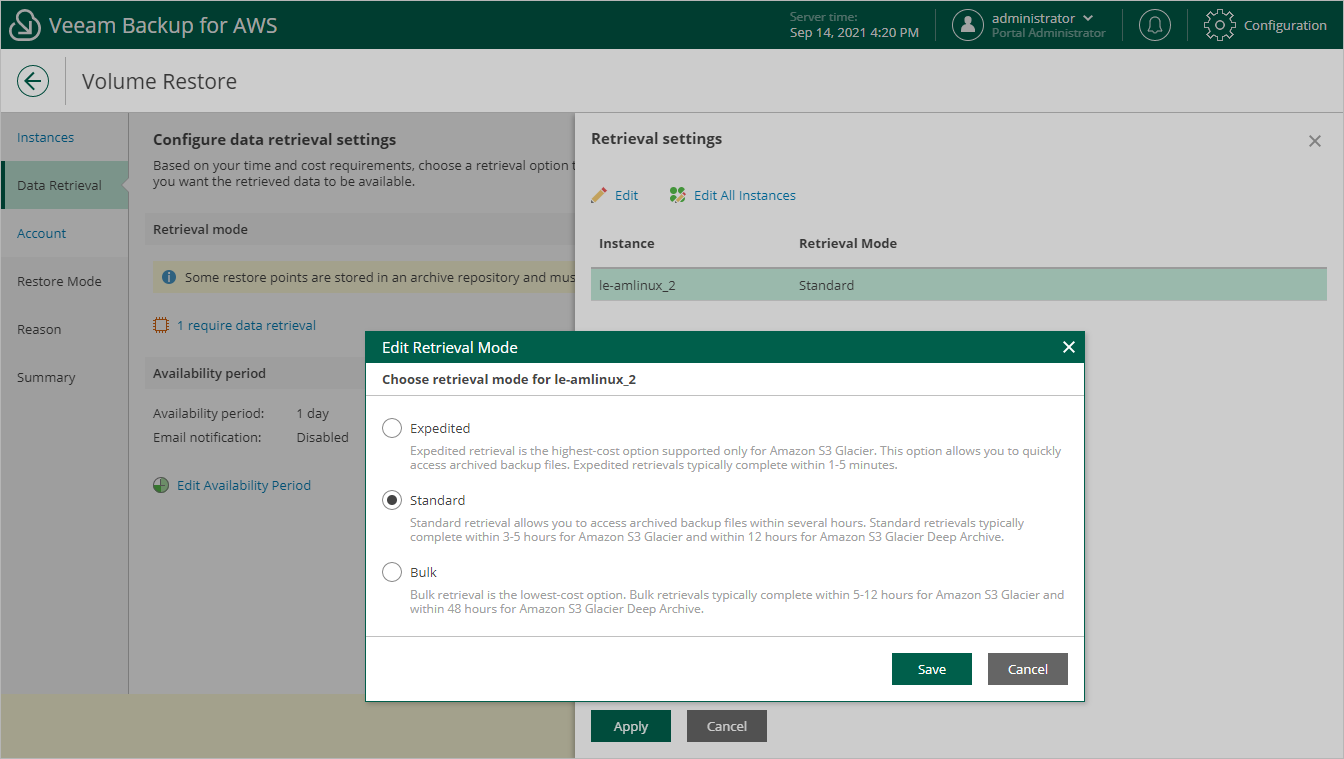Image resolution: width=1344 pixels, height=759 pixels.
Task: Select the Expedited retrieval option
Action: tap(392, 428)
